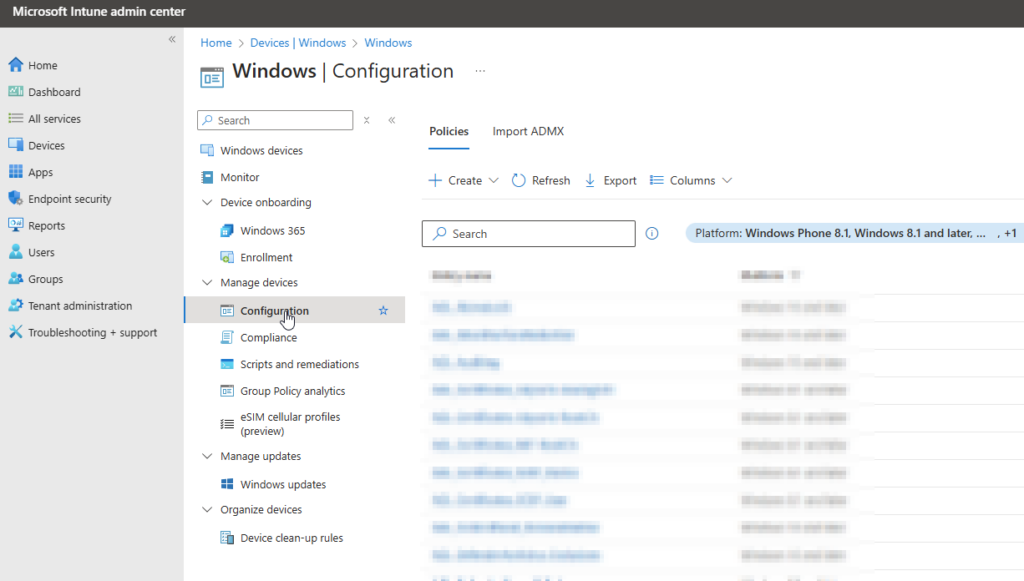1024x581 pixels.
Task: Star Configuration to add it to favorites
Action: 382,310
